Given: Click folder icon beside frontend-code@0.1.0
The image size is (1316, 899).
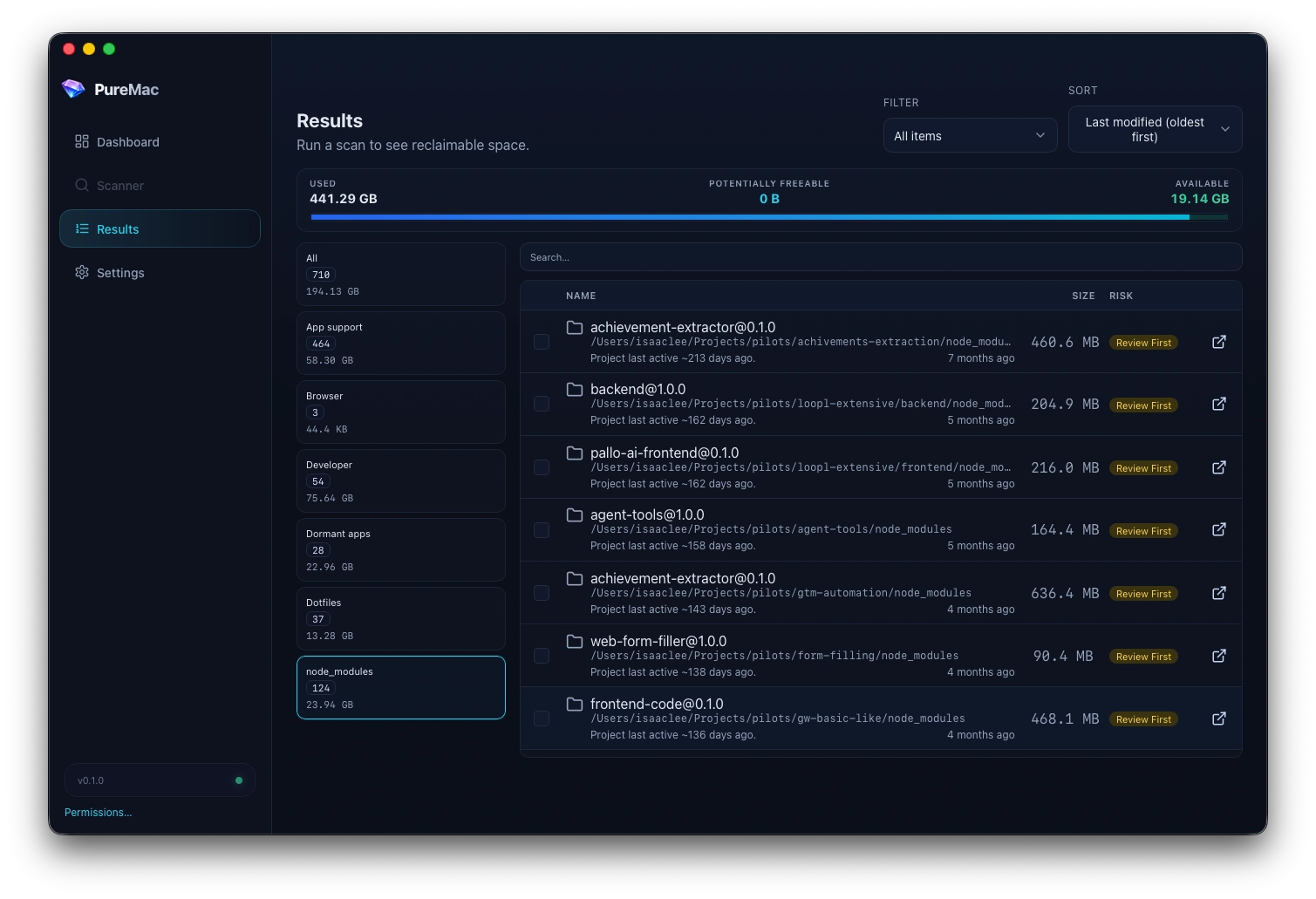Looking at the screenshot, I should tap(575, 704).
